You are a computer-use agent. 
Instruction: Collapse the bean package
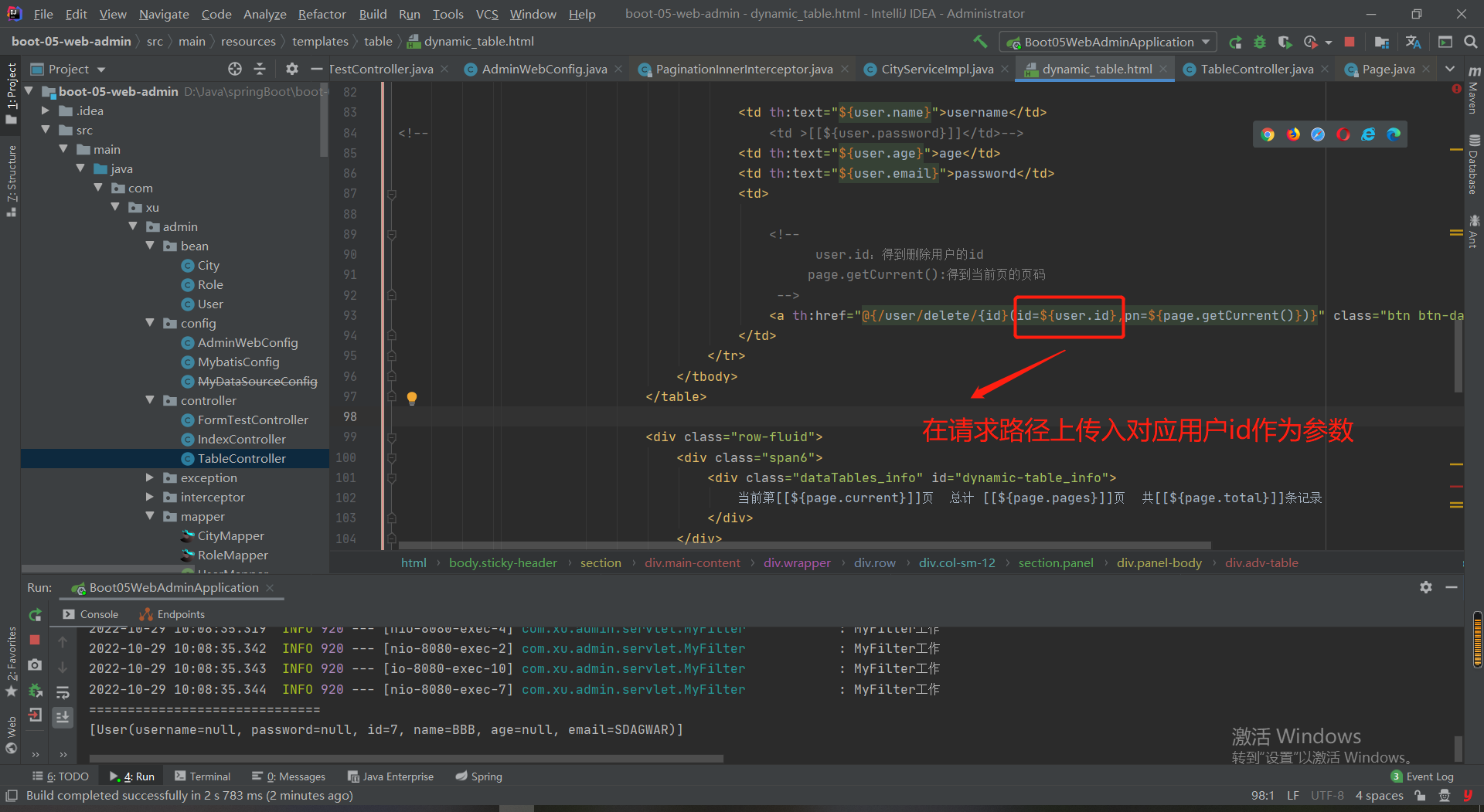coord(150,246)
